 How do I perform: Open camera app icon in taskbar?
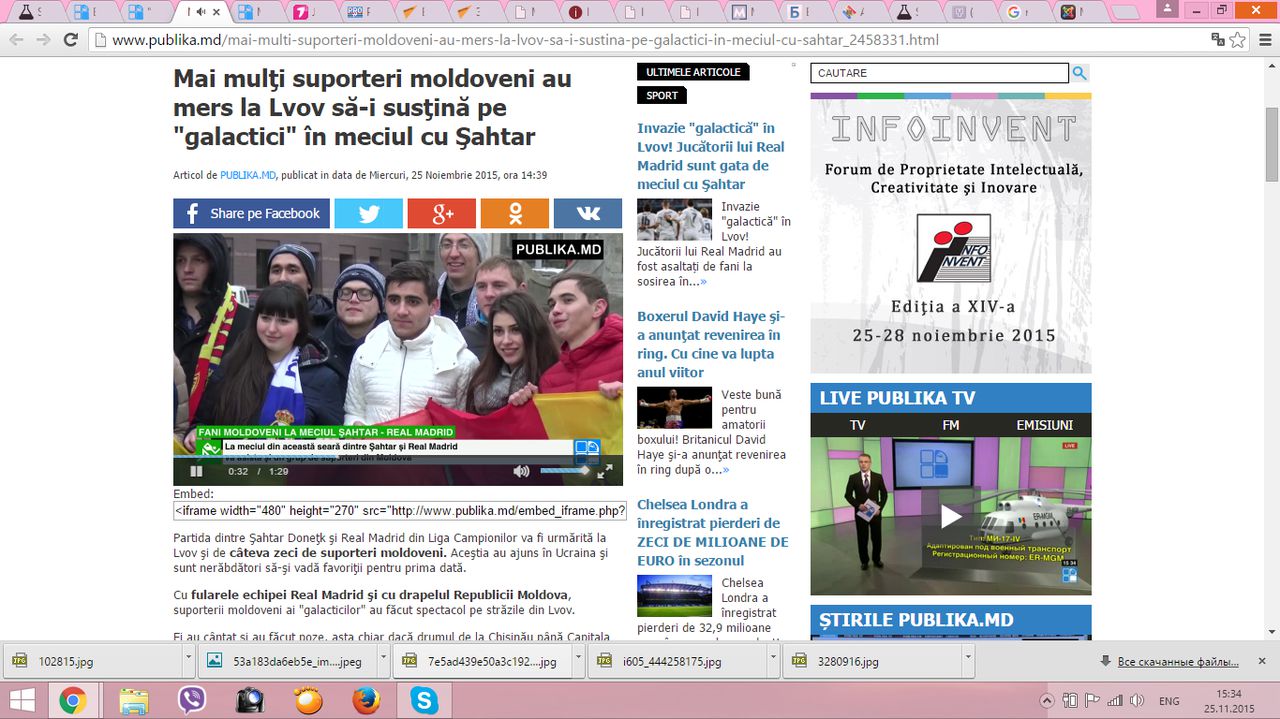coord(250,700)
